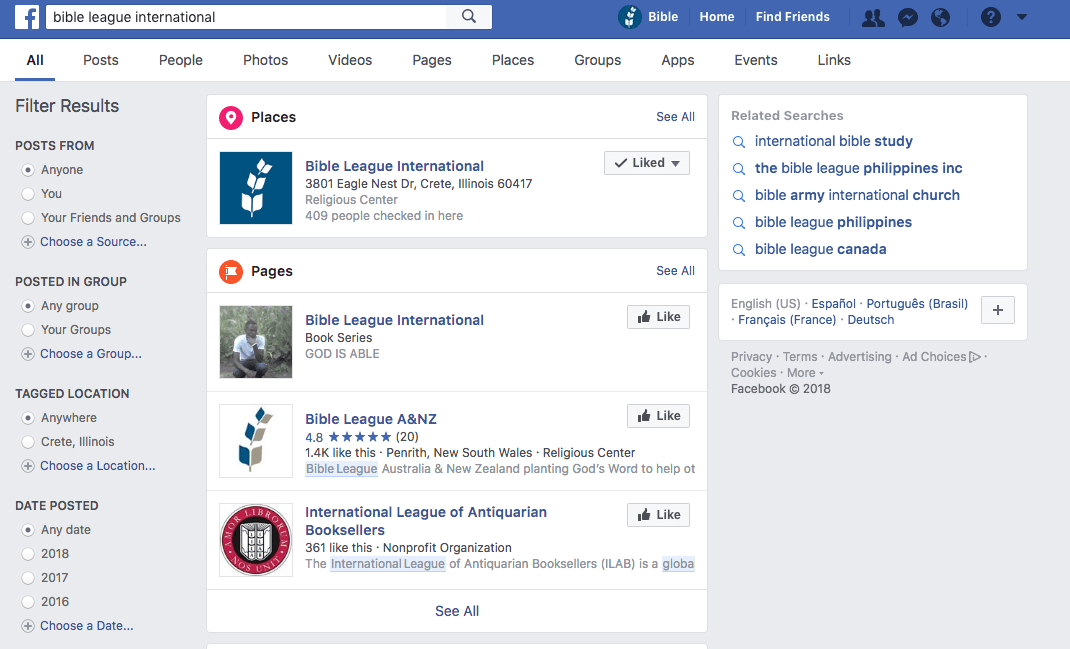Switch to the People tab

181,60
